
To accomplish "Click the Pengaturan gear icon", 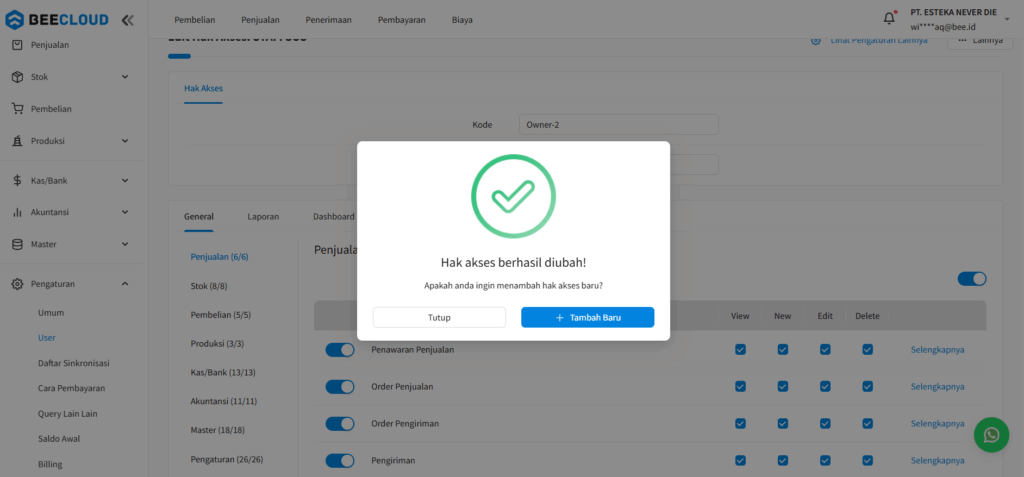I will pyautogui.click(x=18, y=284).
